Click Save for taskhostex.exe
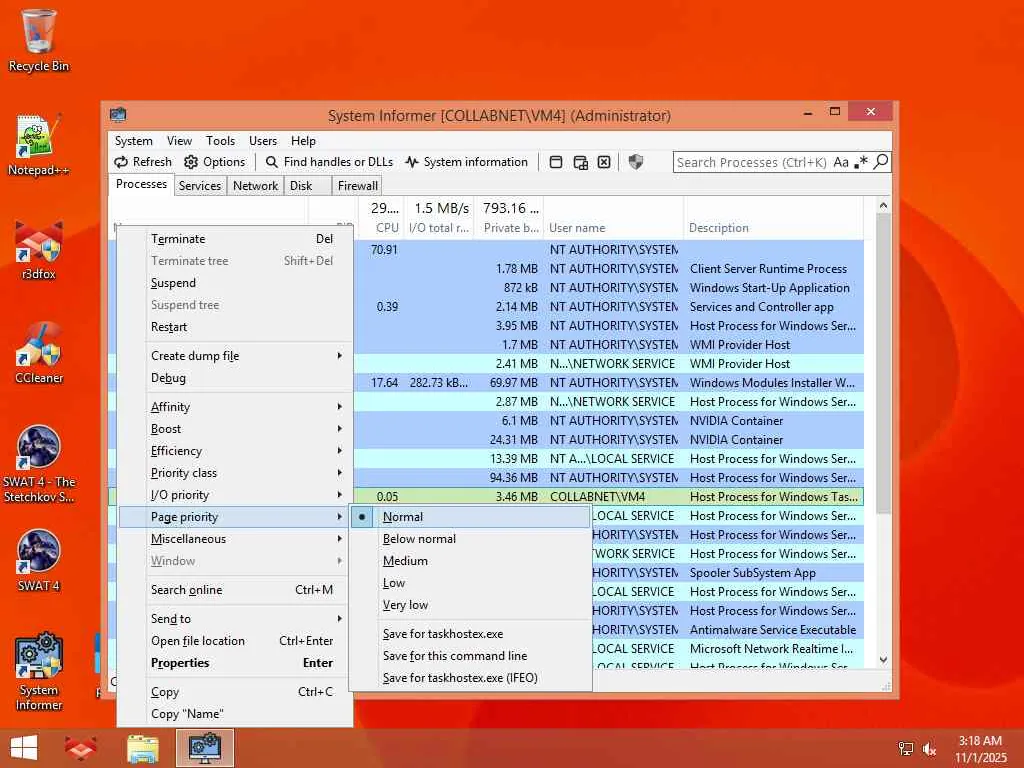The width and height of the screenshot is (1024, 768). [x=470, y=634]
